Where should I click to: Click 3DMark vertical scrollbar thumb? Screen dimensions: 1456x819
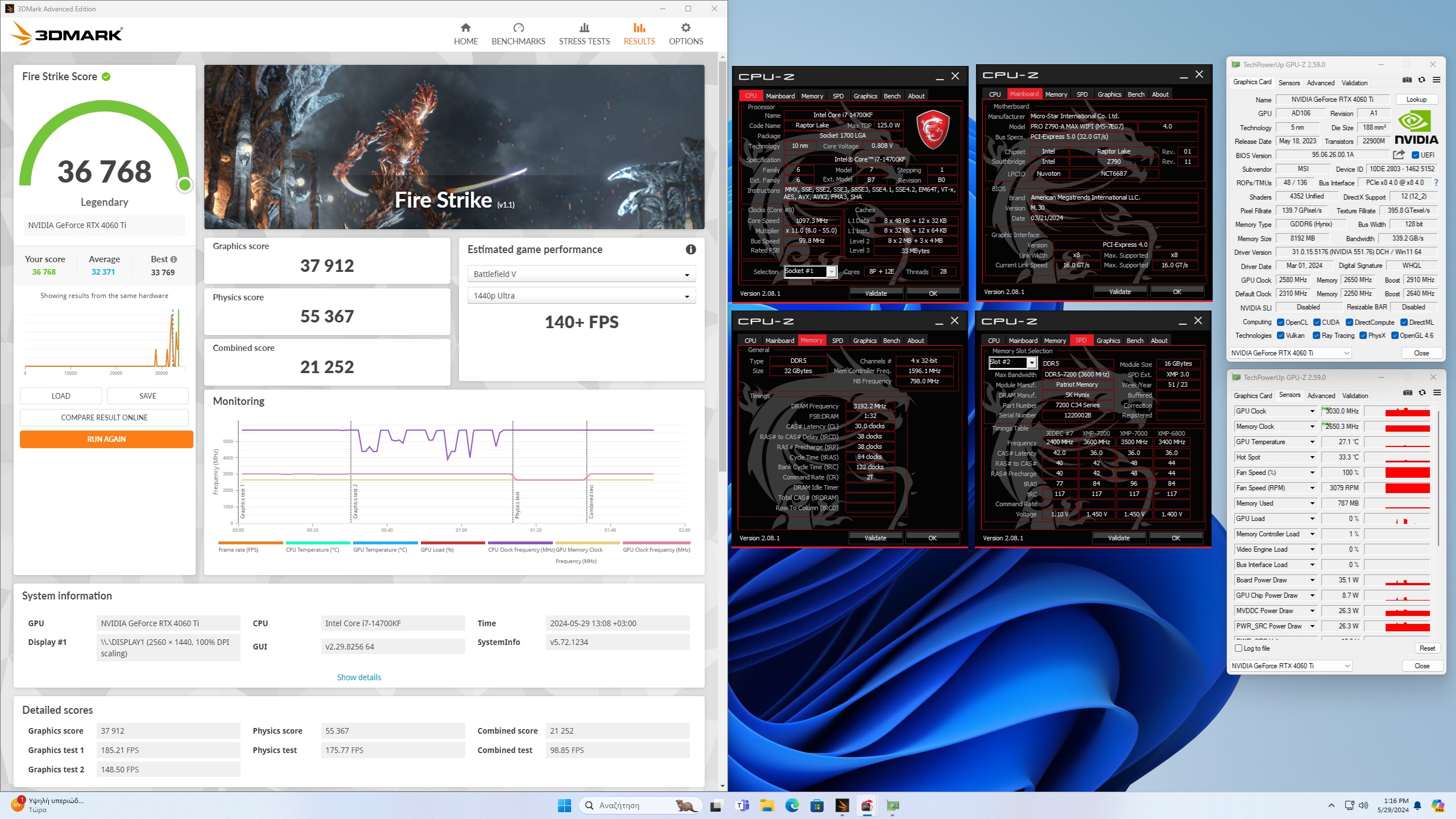coord(722,266)
